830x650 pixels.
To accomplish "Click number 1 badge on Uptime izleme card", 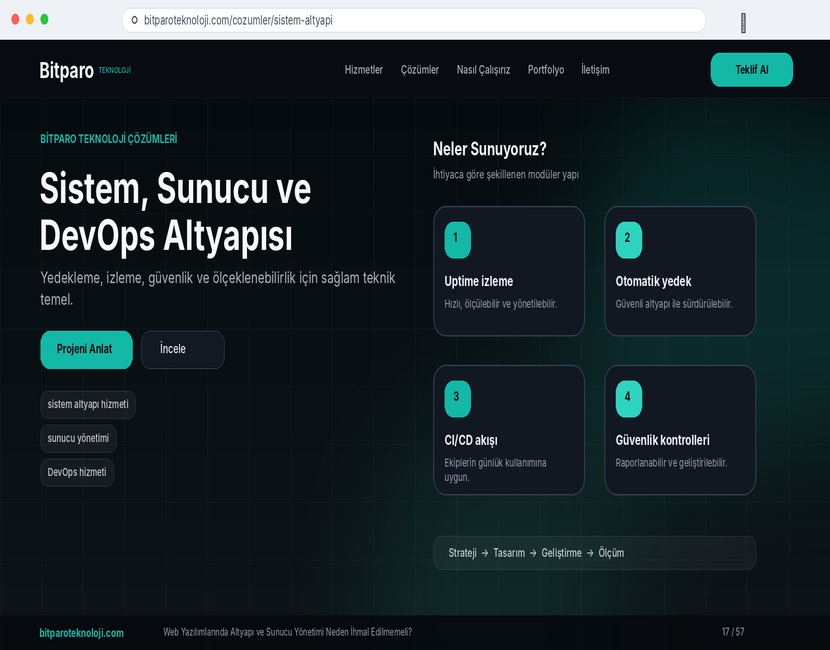I will 457,240.
